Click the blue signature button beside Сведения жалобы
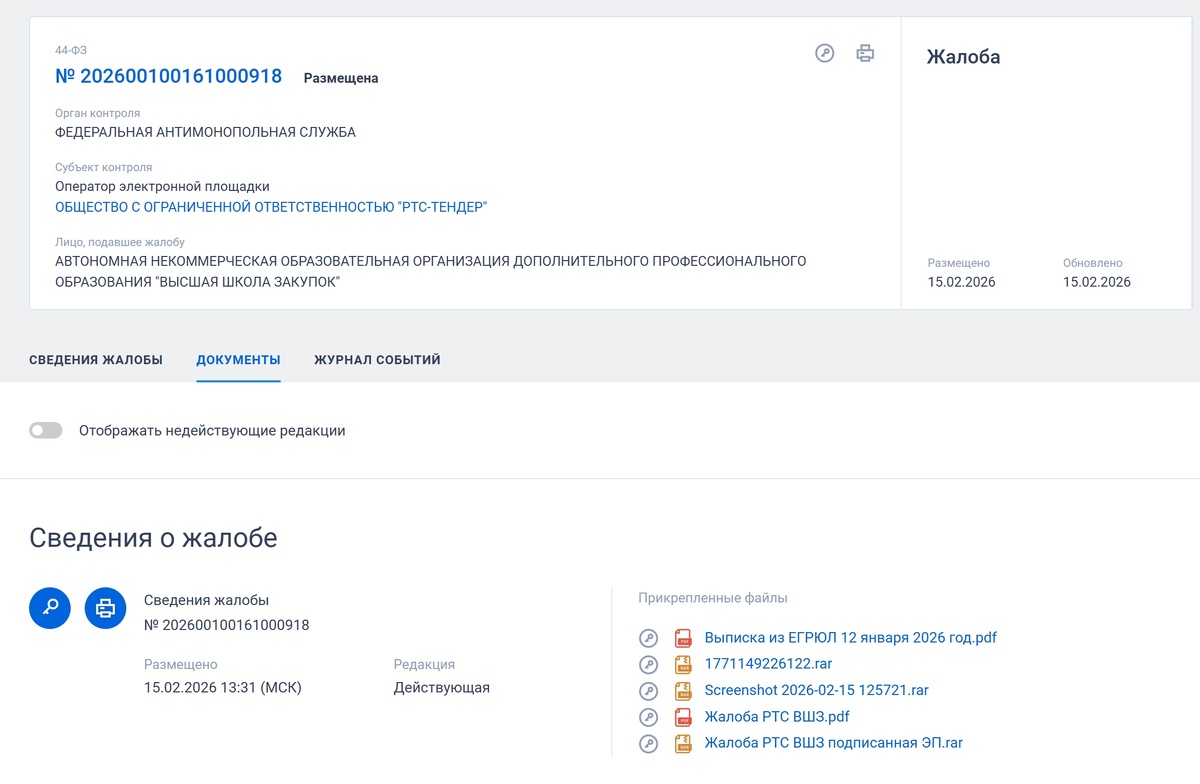 pyautogui.click(x=50, y=608)
